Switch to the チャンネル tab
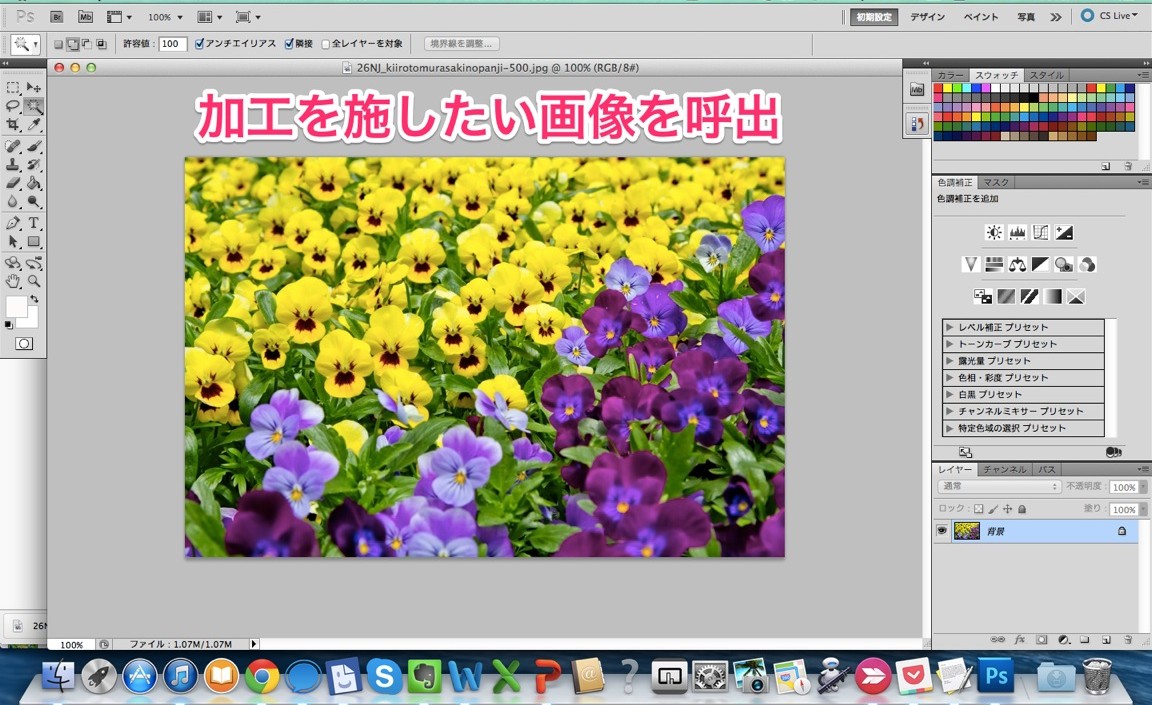1152x705 pixels. click(x=1004, y=468)
